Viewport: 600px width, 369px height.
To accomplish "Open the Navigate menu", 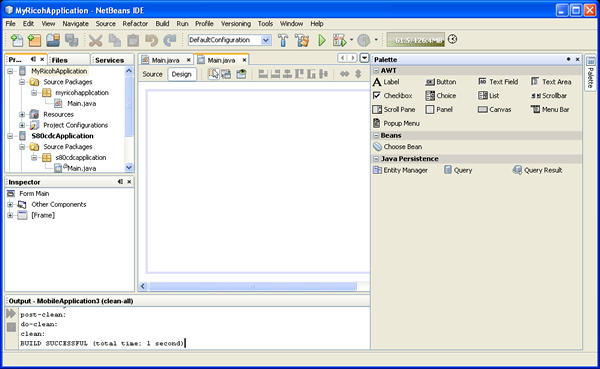I will click(x=75, y=24).
